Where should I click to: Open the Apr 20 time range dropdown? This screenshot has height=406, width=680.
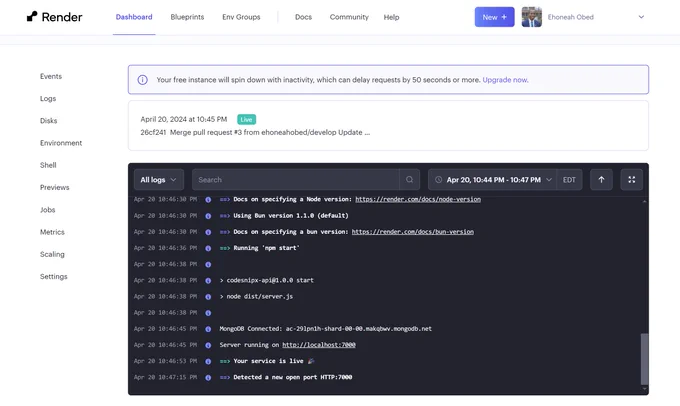[493, 180]
